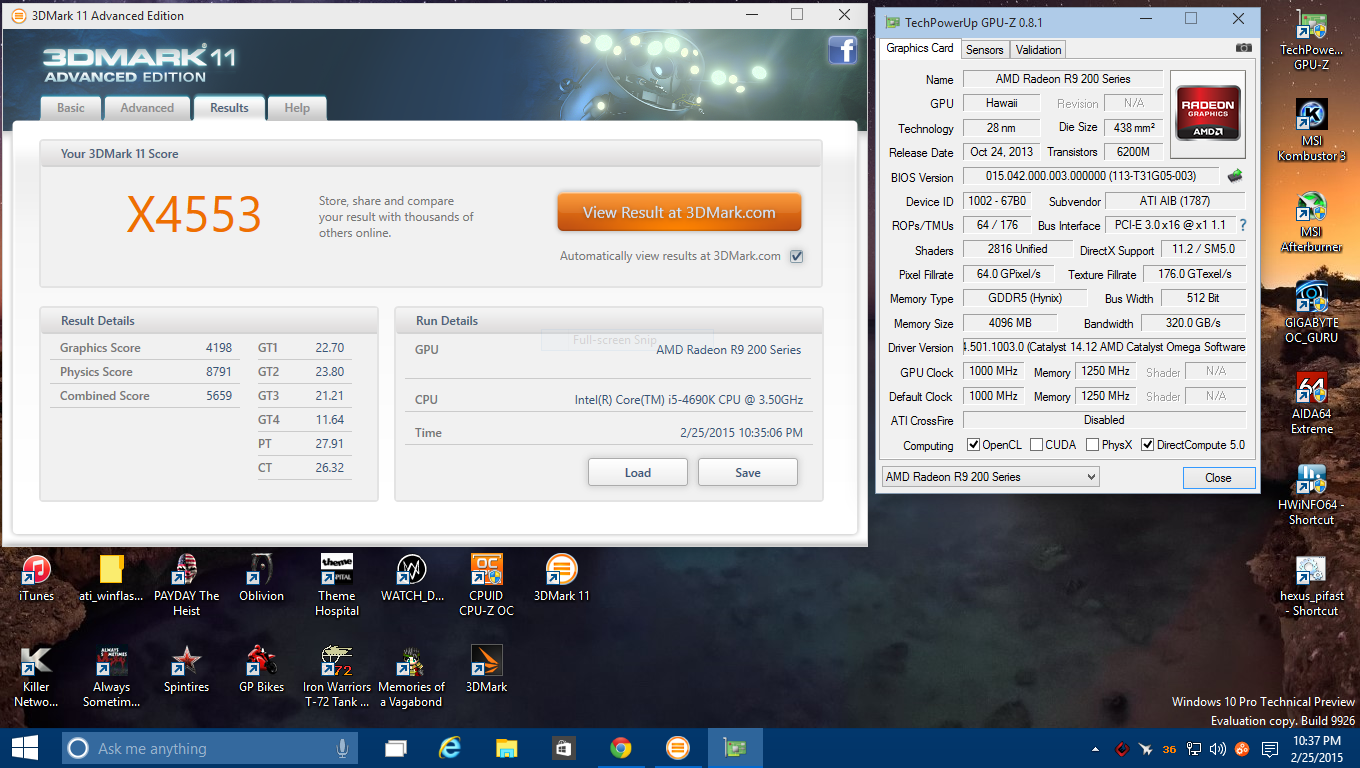Launch Theme Hospital desktop icon
The width and height of the screenshot is (1360, 768).
tap(337, 585)
